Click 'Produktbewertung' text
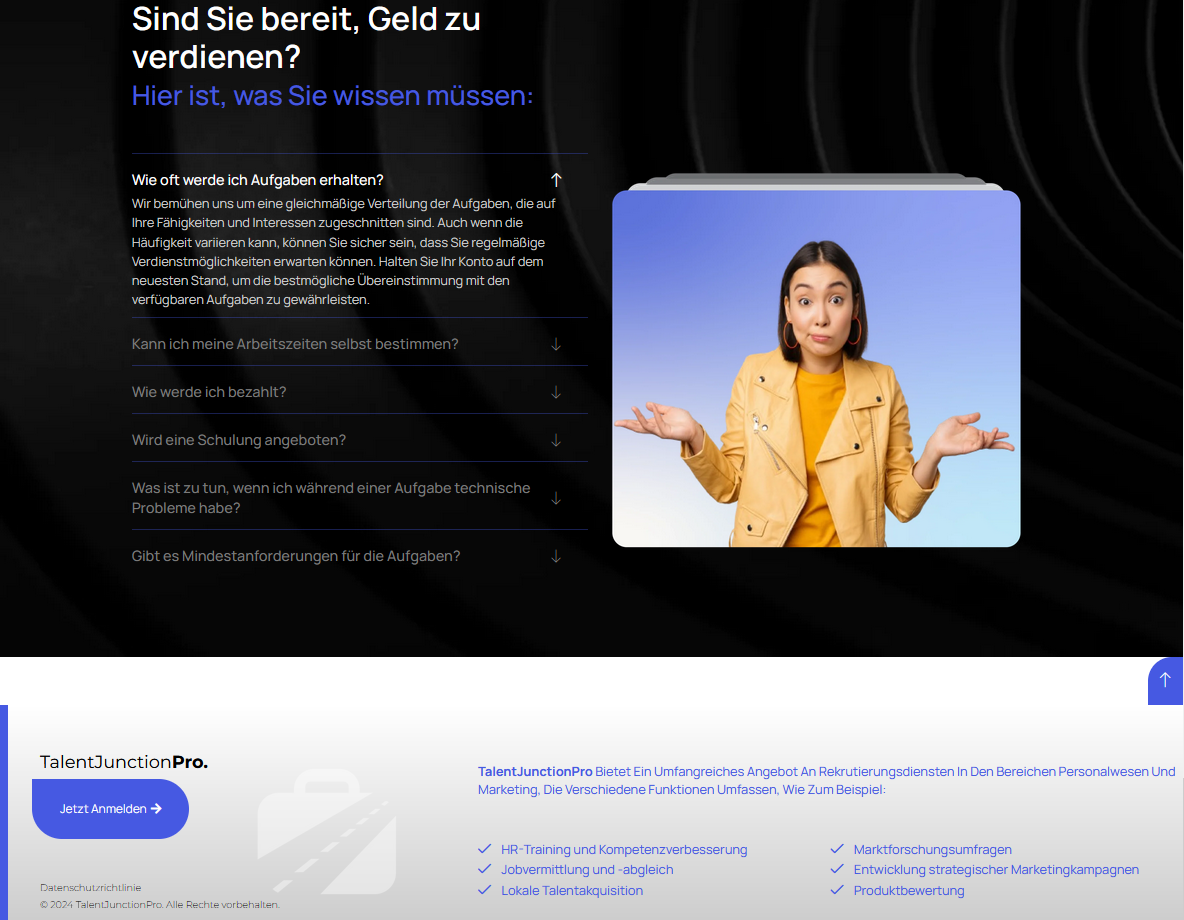The width and height of the screenshot is (1184, 920). [909, 891]
